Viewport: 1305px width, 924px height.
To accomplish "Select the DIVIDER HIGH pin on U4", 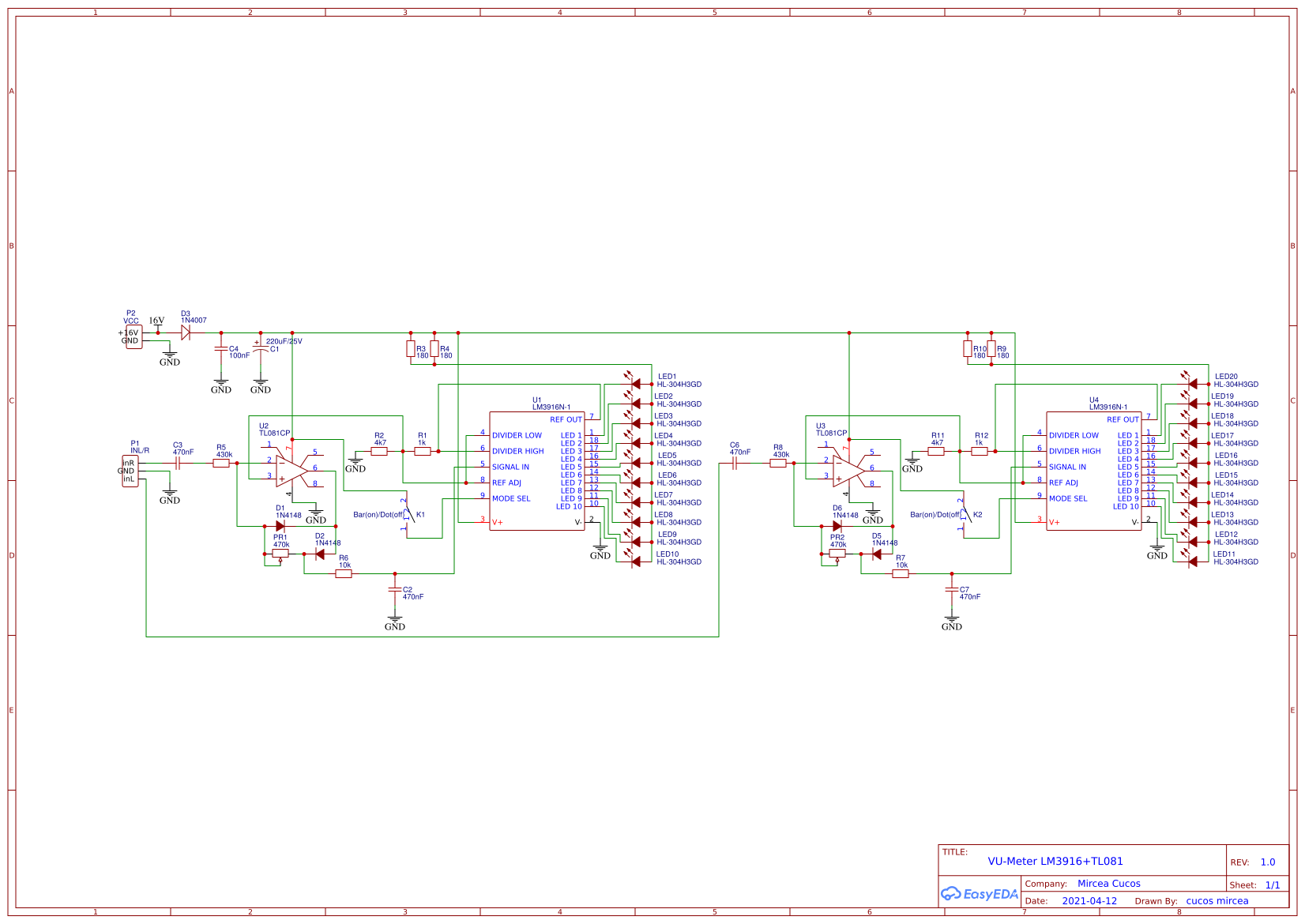I will coord(1074,451).
